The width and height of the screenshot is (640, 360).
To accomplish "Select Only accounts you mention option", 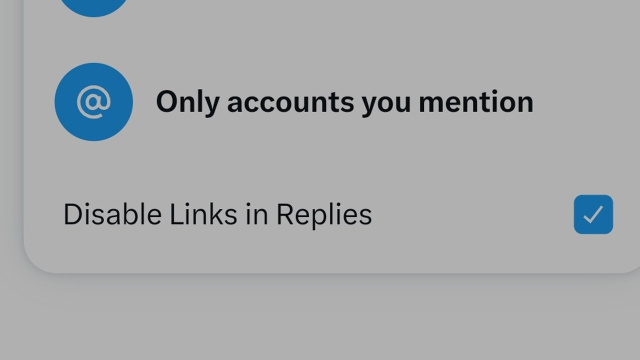I will pyautogui.click(x=332, y=102).
